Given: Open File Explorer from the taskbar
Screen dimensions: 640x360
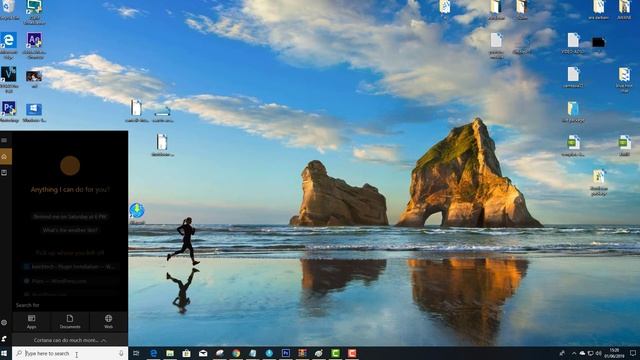Looking at the screenshot, I should tap(170, 353).
